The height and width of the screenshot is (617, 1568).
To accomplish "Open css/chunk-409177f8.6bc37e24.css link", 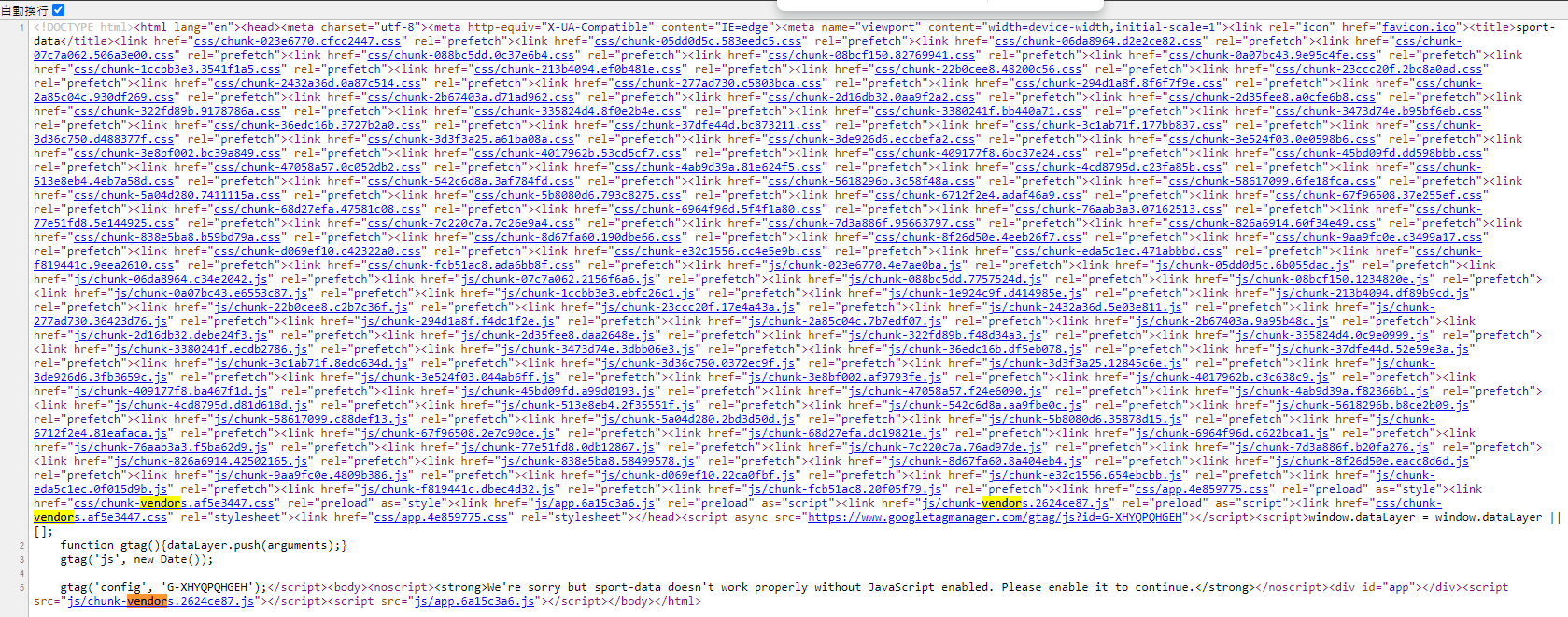I will (x=979, y=153).
